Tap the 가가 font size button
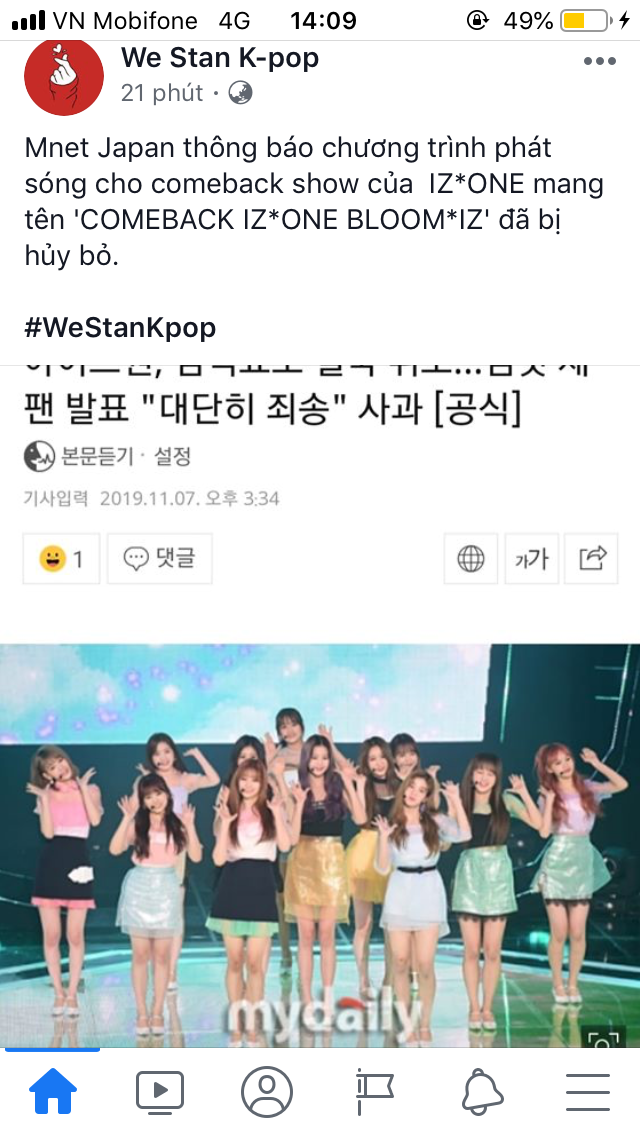 pos(531,559)
